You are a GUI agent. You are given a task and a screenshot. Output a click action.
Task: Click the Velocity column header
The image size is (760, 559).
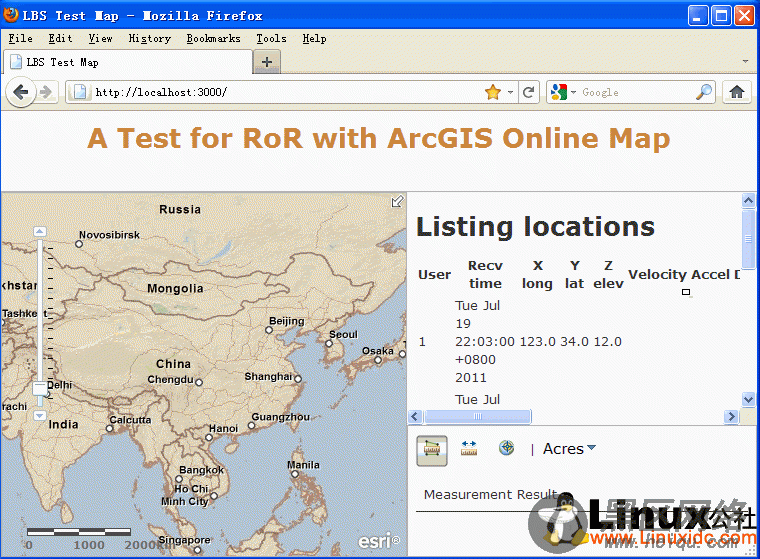tap(658, 274)
